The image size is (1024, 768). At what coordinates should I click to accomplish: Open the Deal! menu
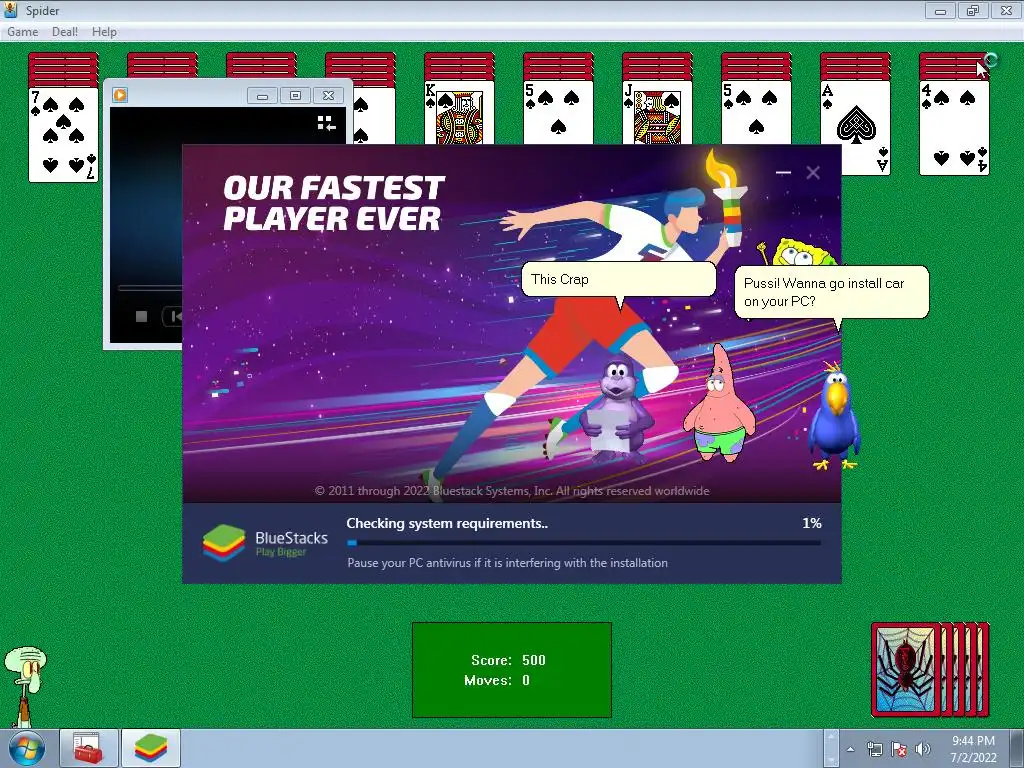click(x=65, y=31)
